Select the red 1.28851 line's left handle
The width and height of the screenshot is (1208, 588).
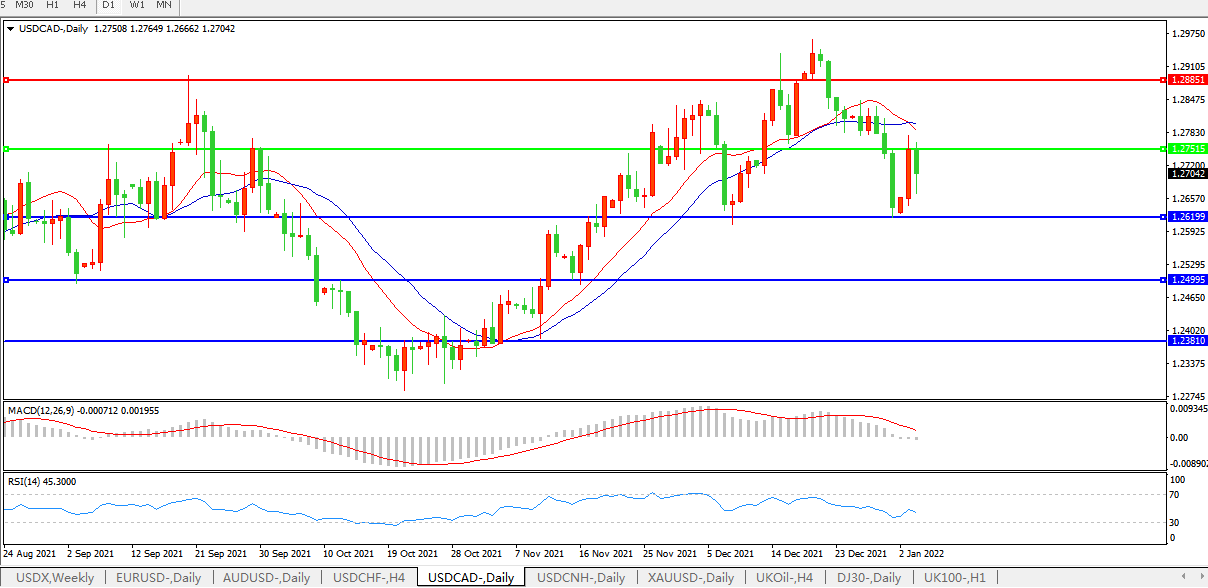7,79
